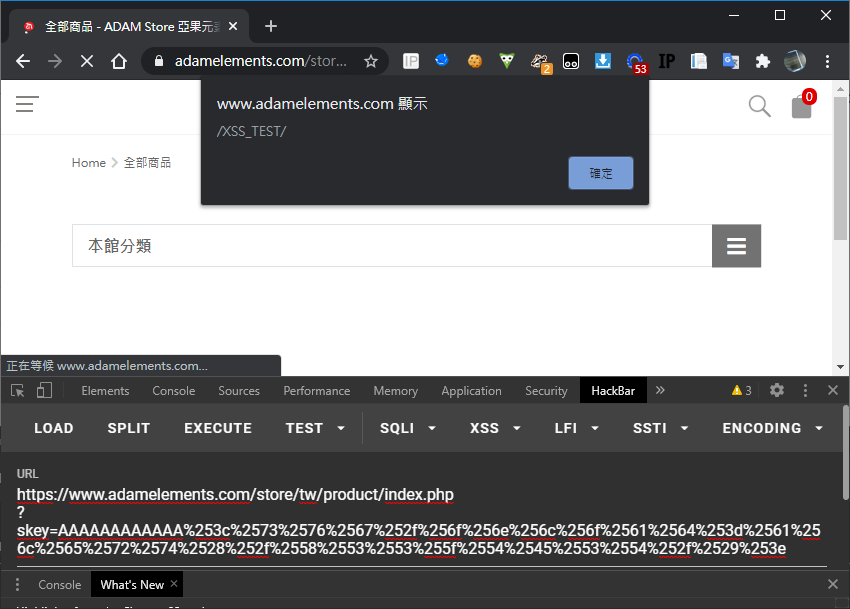Activate DevTools inspect element tool
850x609 pixels.
point(17,390)
